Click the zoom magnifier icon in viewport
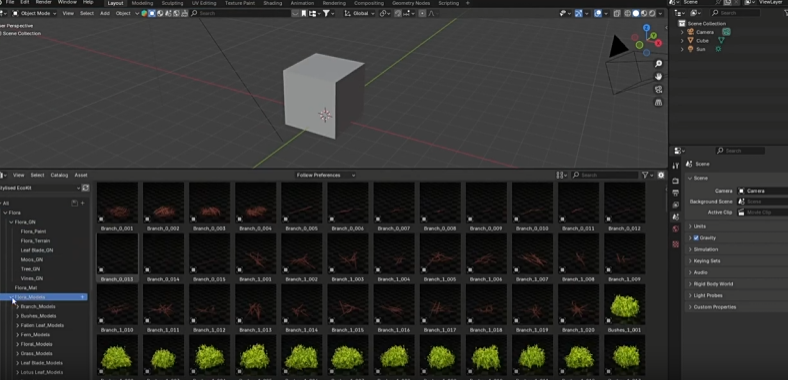788x380 pixels. (658, 64)
